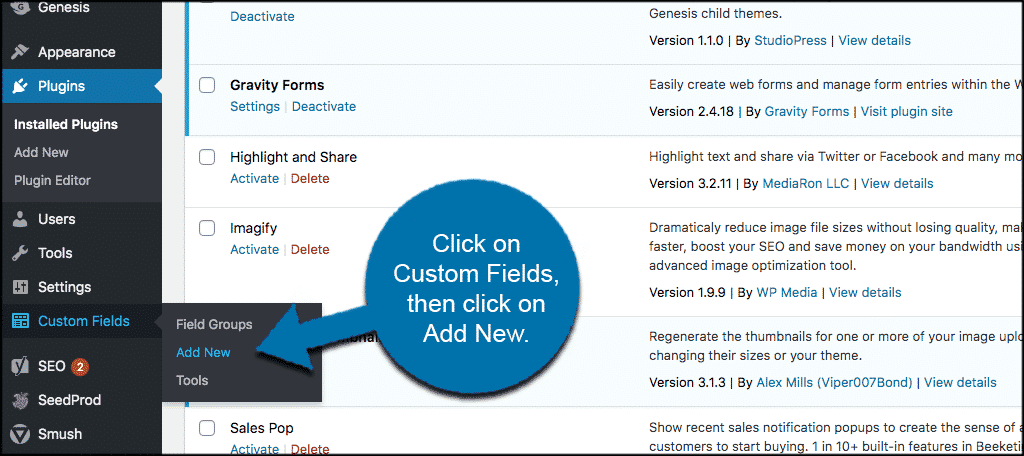This screenshot has width=1024, height=456.
Task: Open StudioPress author link
Action: pos(790,41)
